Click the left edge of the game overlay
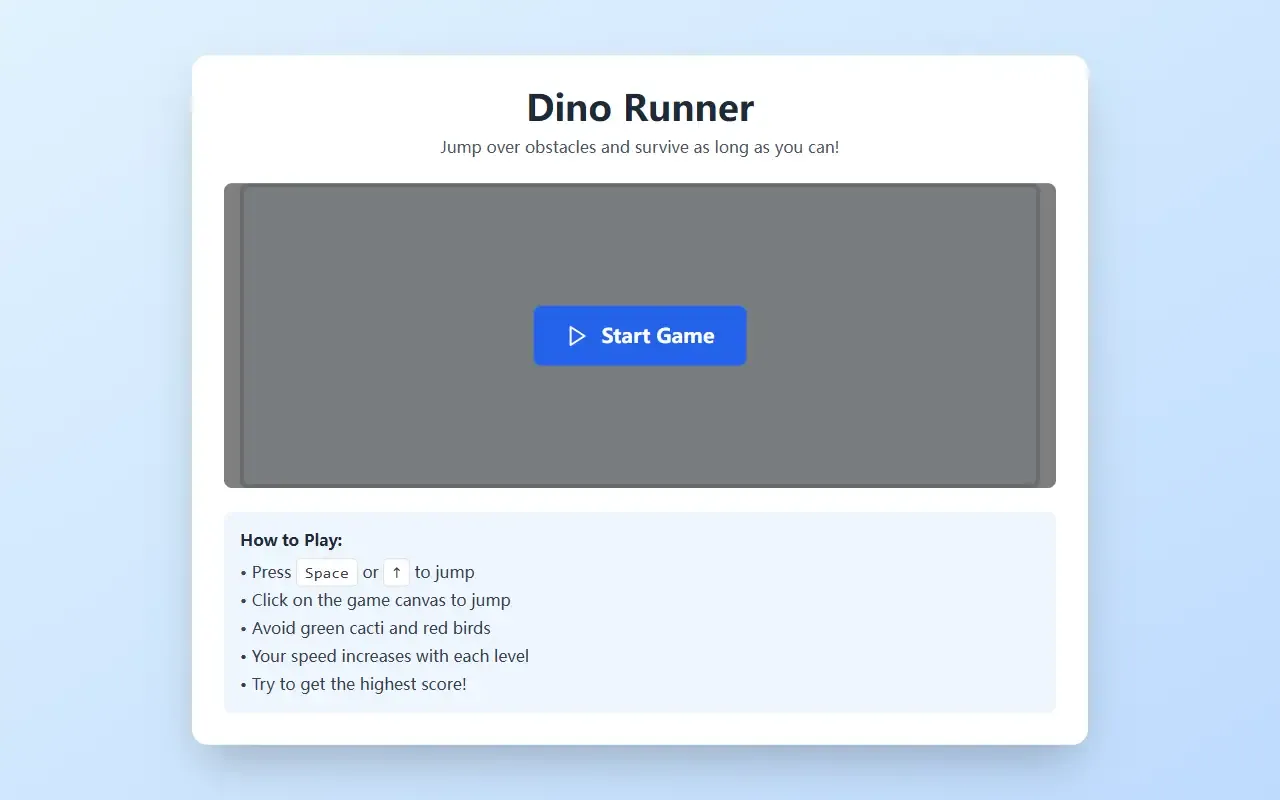The height and width of the screenshot is (800, 1280). [232, 335]
